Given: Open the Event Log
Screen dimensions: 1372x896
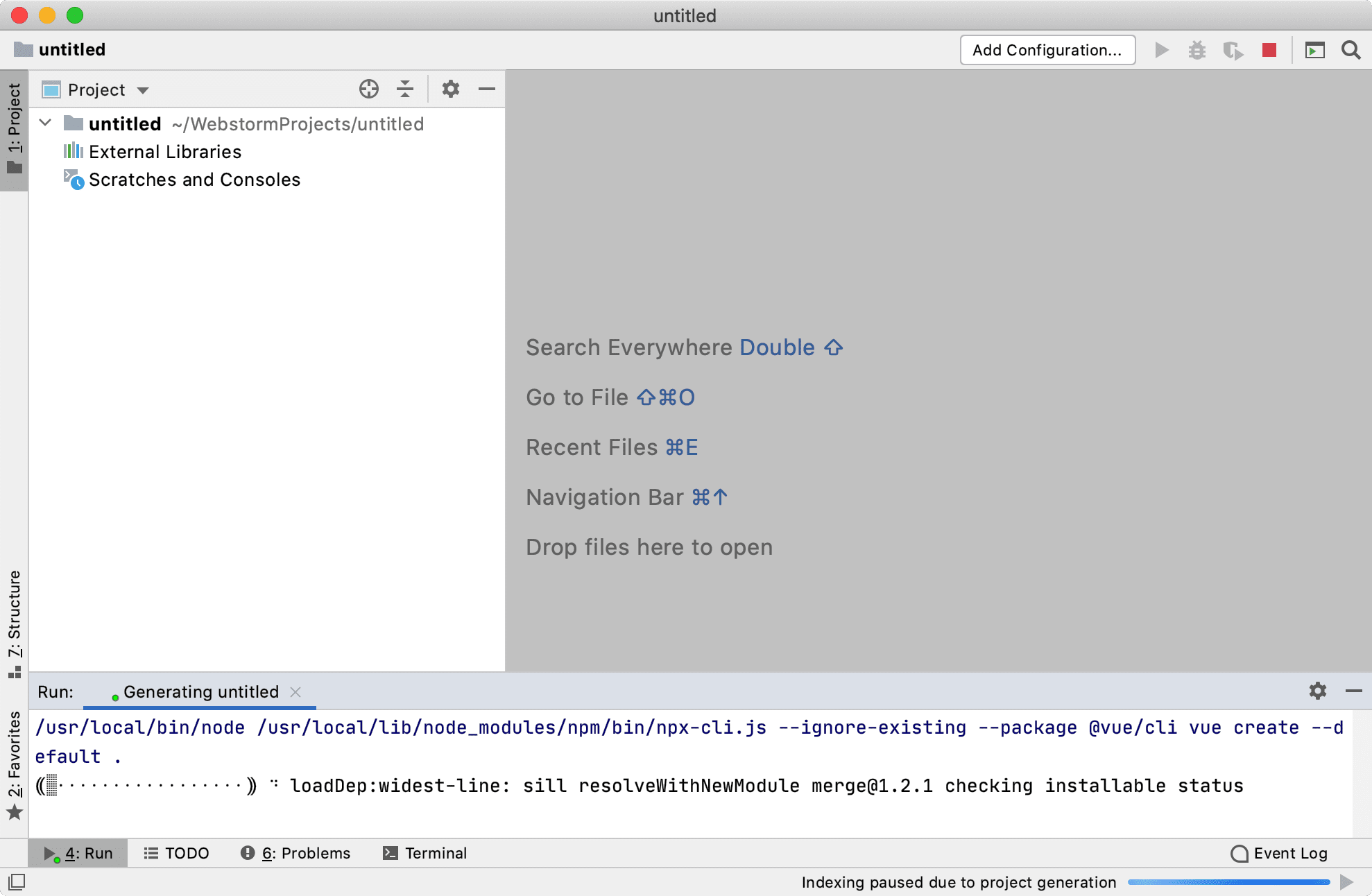Looking at the screenshot, I should click(x=1279, y=853).
